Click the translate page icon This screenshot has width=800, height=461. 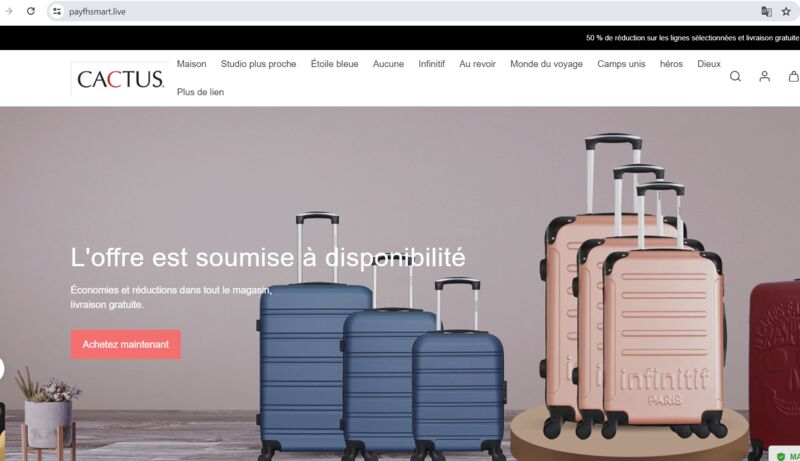(766, 11)
